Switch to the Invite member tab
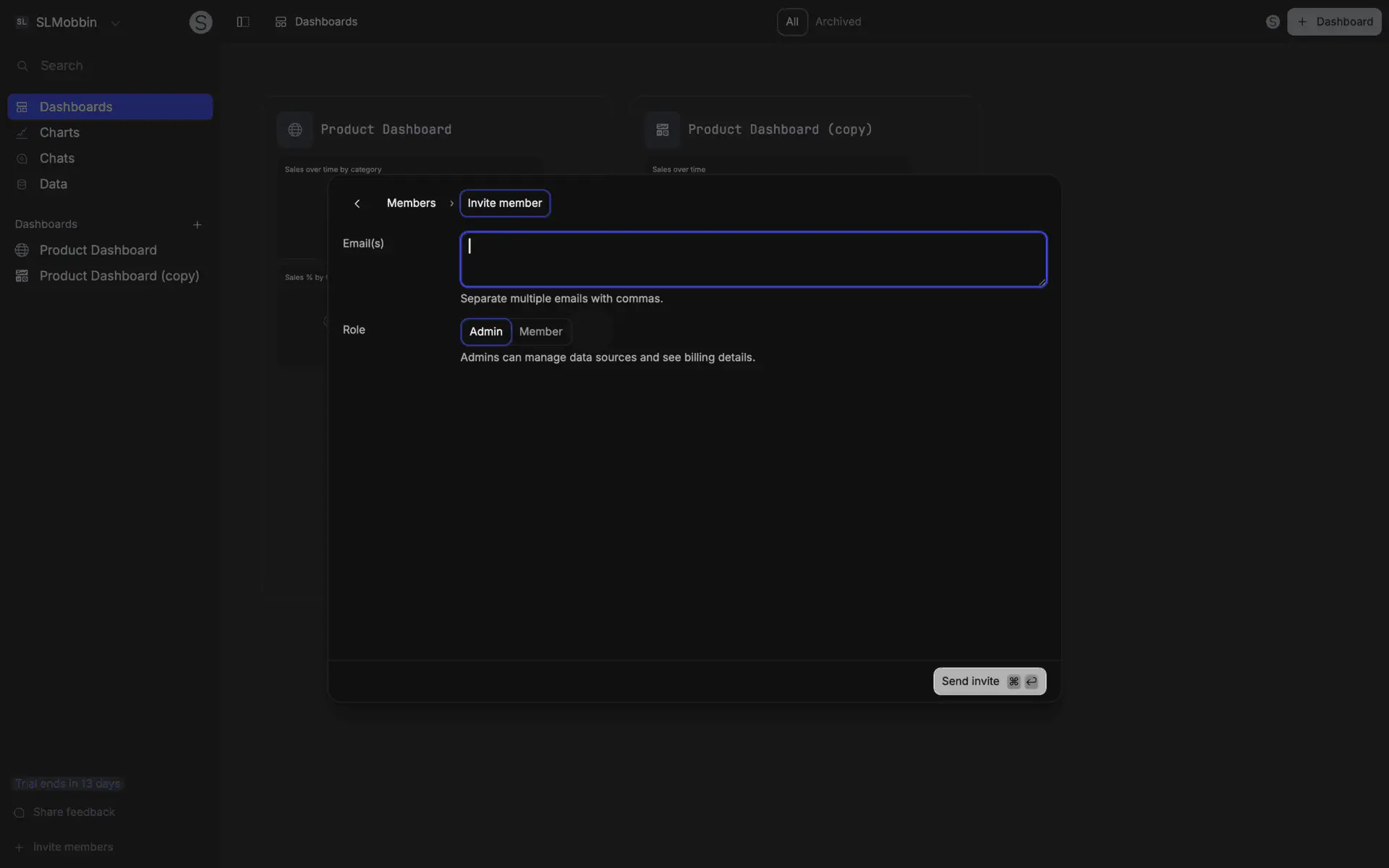The image size is (1389, 868). click(x=504, y=203)
